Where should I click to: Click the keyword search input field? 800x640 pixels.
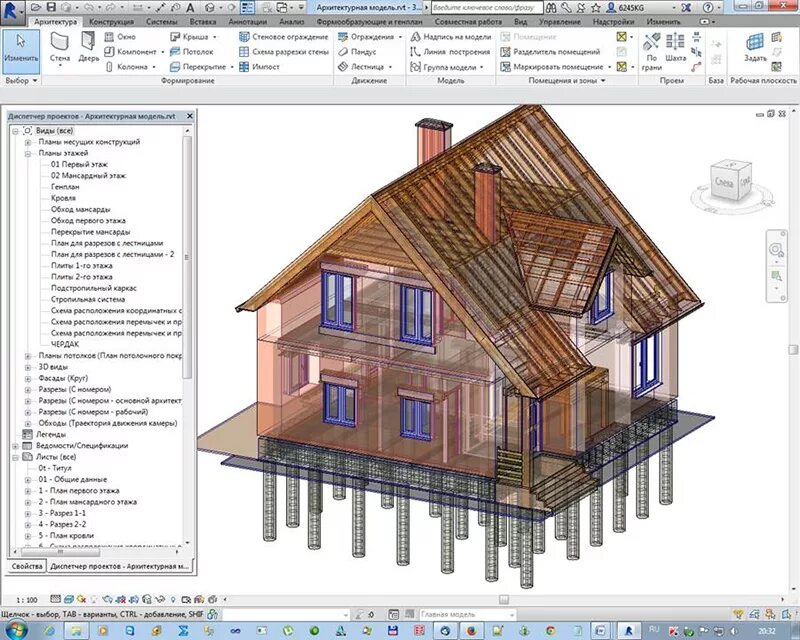[x=486, y=8]
